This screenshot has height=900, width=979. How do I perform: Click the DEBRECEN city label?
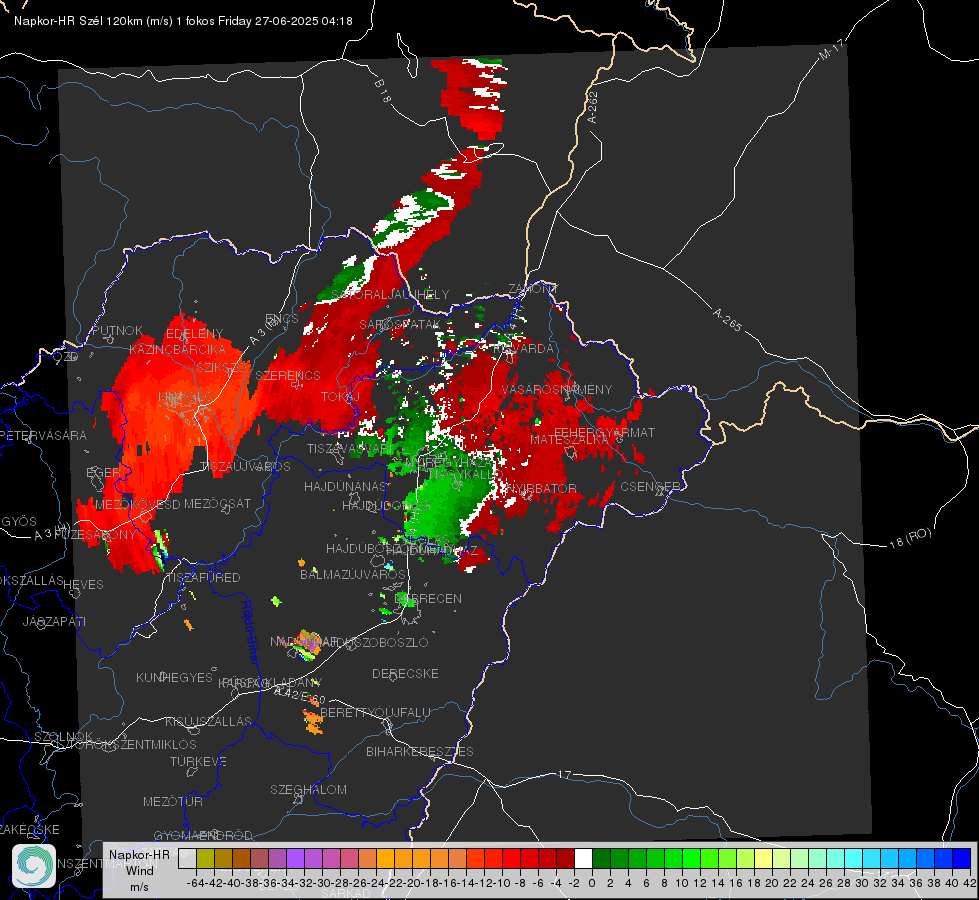pos(429,598)
